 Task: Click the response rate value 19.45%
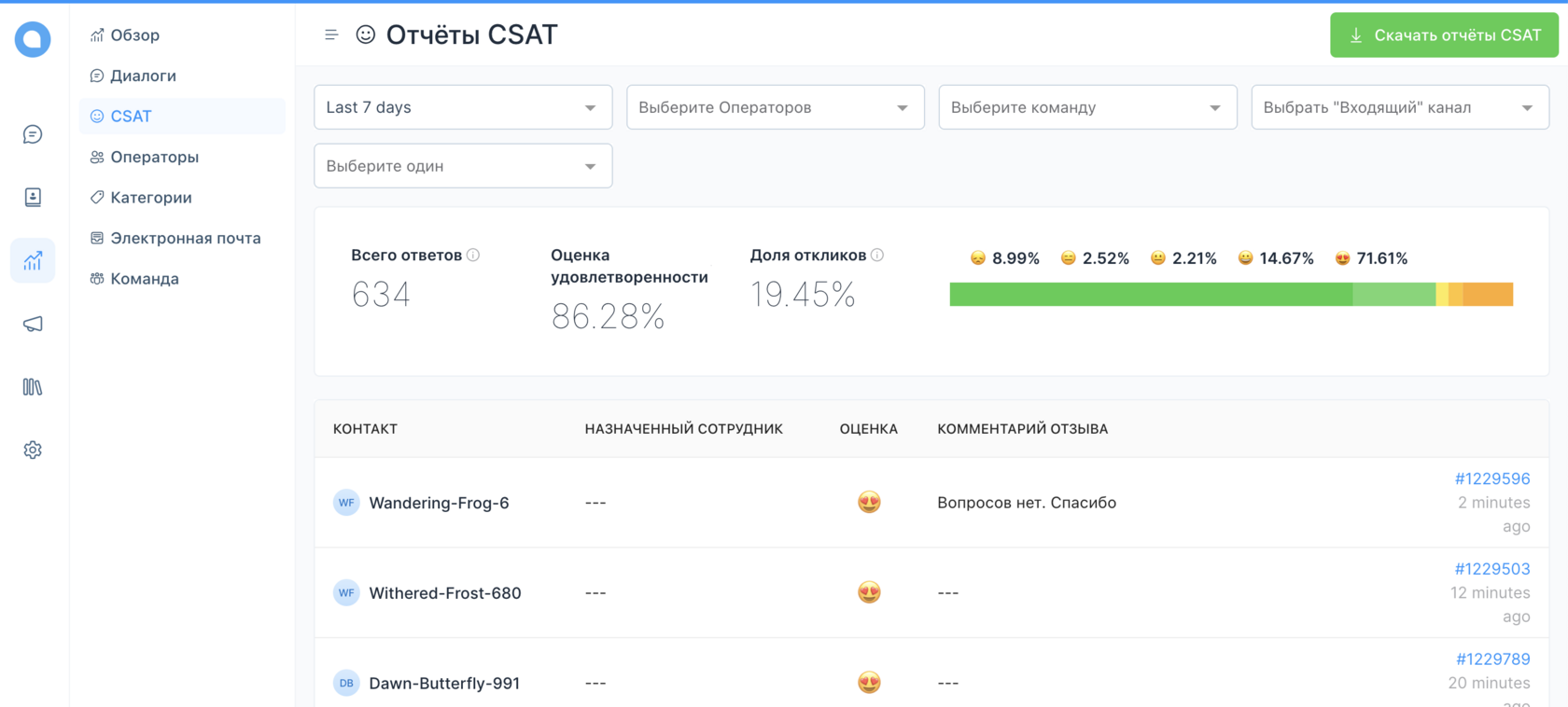pos(803,295)
